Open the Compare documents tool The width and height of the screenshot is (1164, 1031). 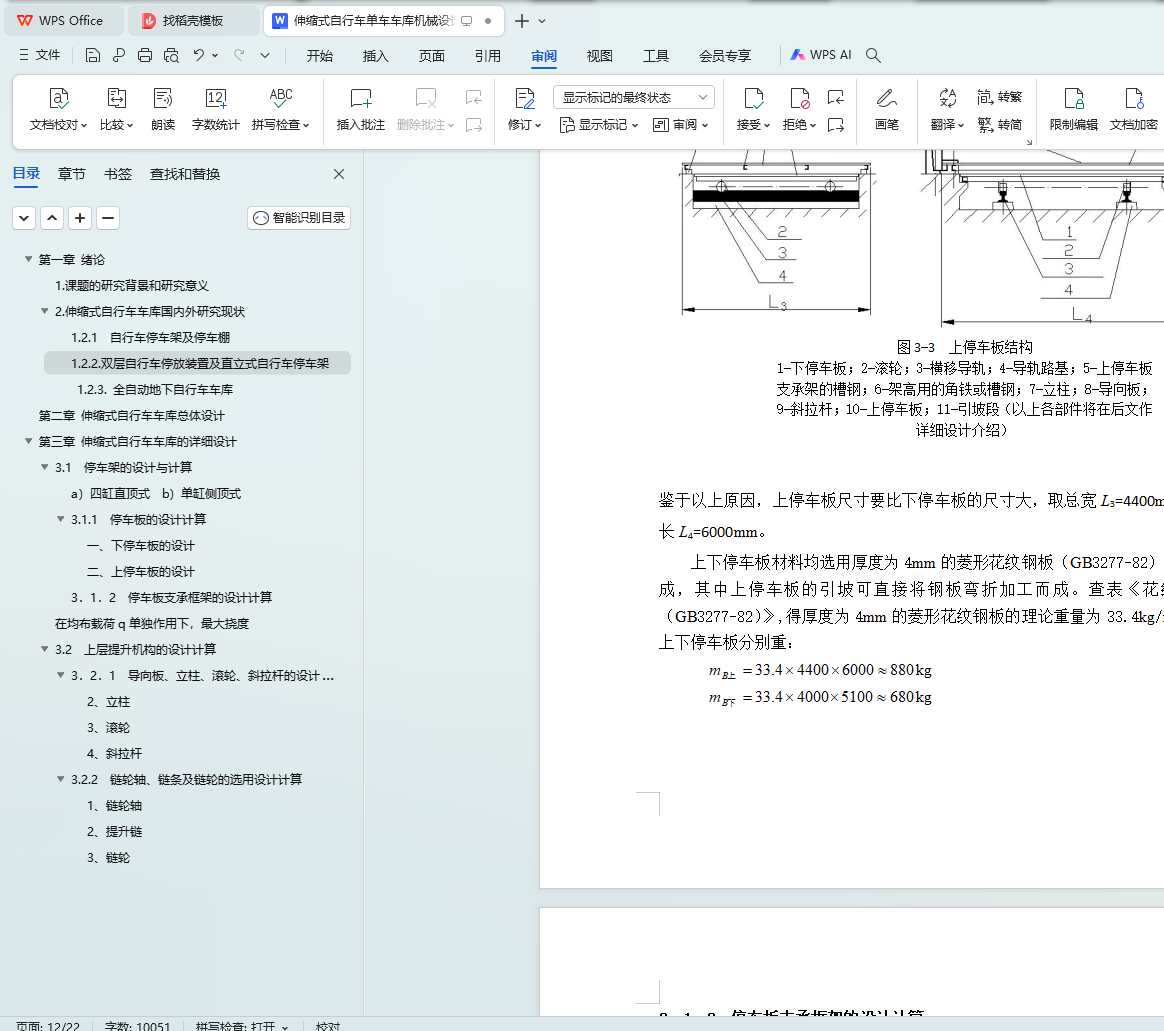(116, 109)
